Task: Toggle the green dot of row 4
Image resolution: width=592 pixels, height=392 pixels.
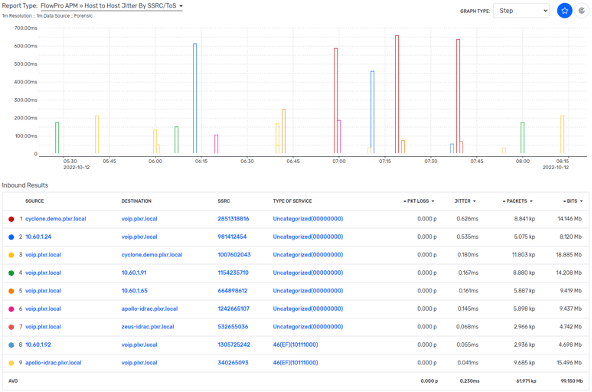Action: click(x=11, y=273)
